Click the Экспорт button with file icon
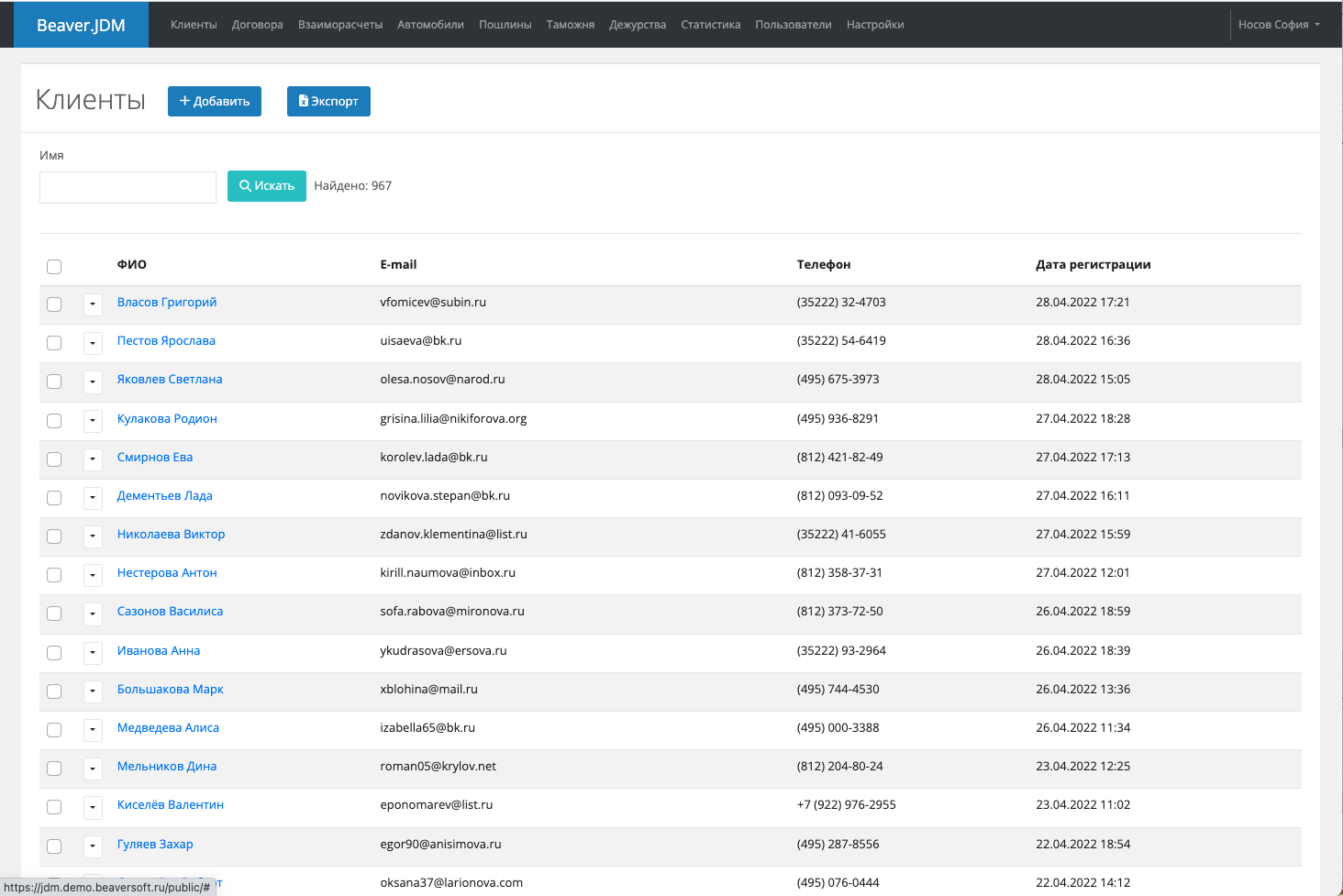Image resolution: width=1343 pixels, height=896 pixels. point(328,101)
